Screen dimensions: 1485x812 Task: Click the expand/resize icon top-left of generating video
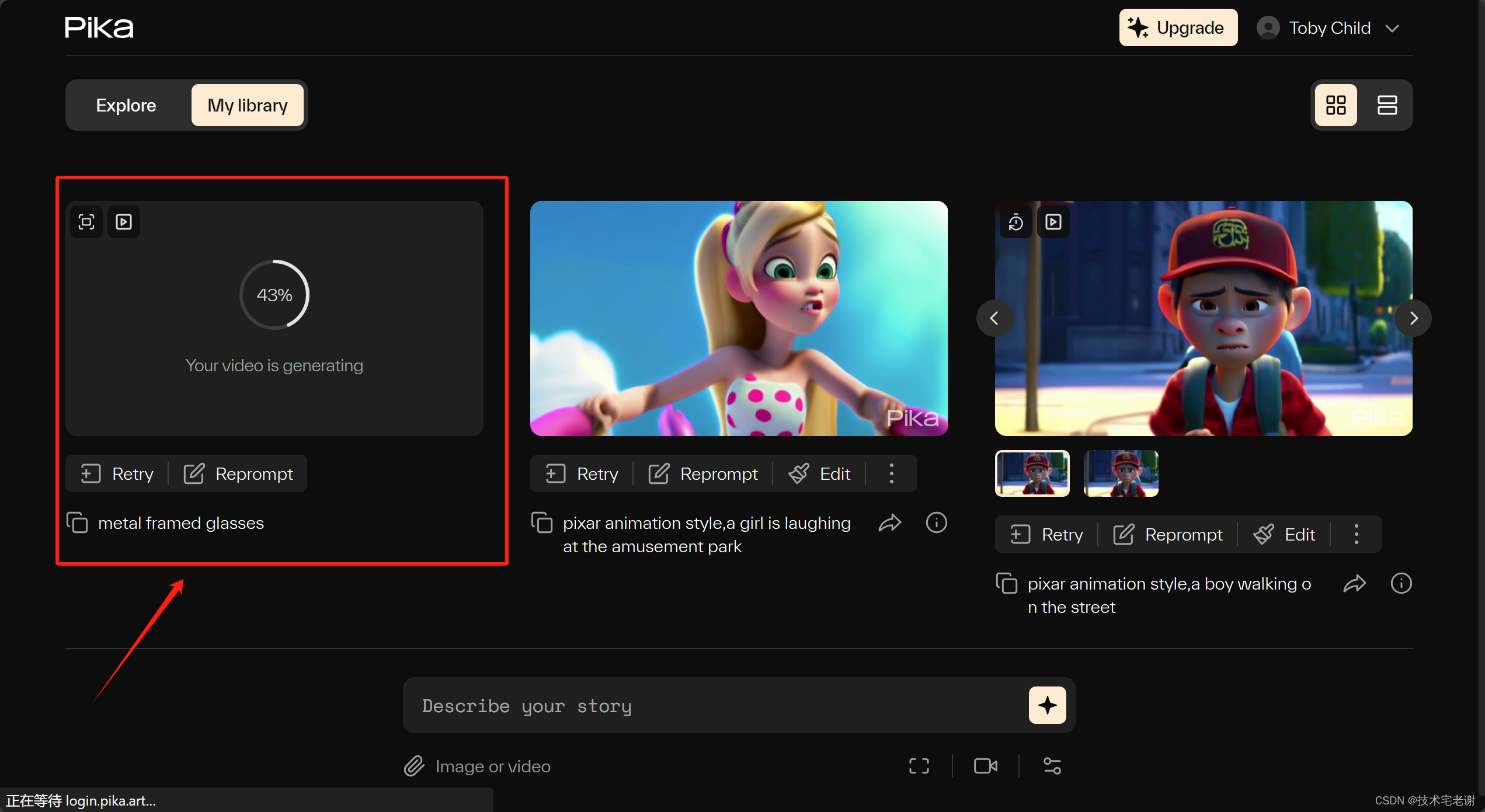[86, 222]
